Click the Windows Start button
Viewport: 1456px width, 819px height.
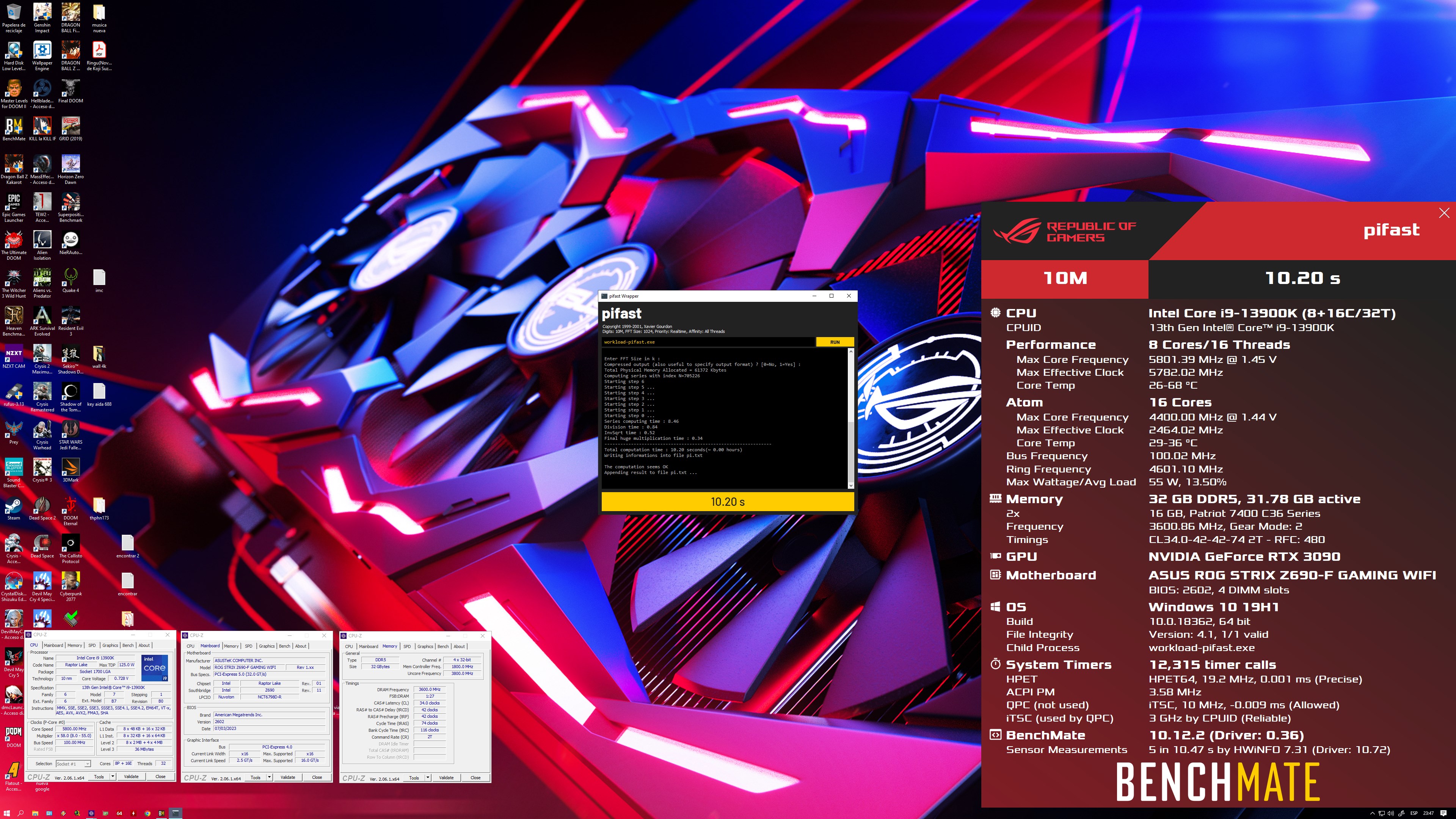point(7,813)
